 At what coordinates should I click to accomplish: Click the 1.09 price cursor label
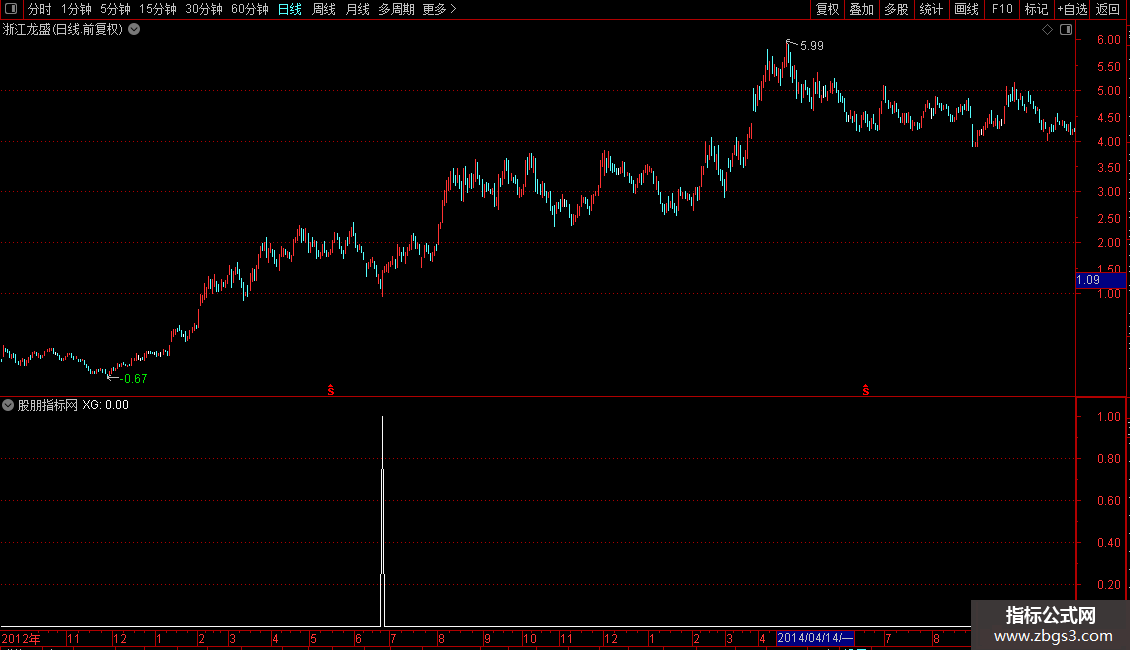pyautogui.click(x=1100, y=280)
